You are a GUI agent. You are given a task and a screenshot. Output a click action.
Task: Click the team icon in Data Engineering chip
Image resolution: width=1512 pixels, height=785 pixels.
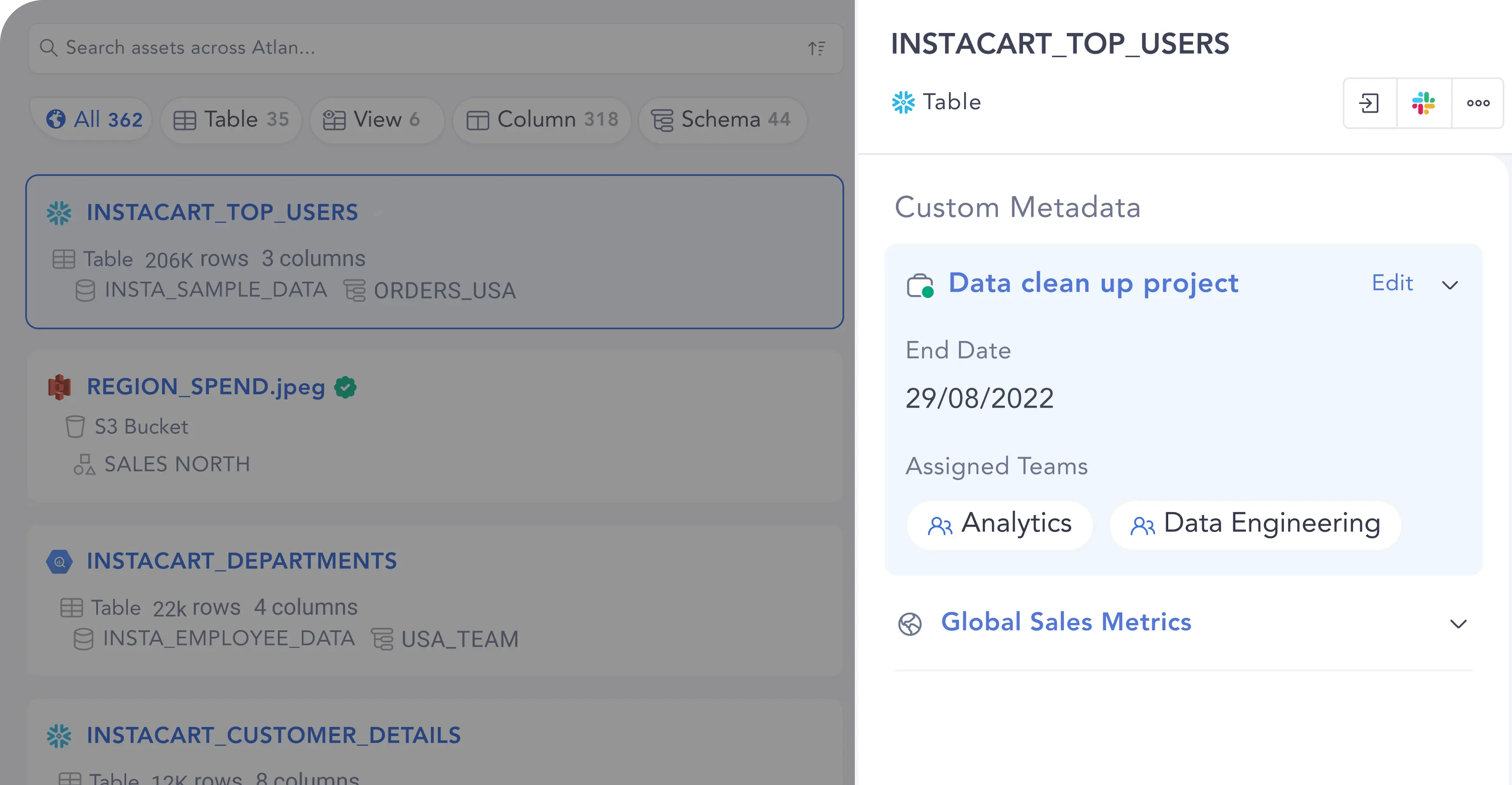[x=1142, y=525]
